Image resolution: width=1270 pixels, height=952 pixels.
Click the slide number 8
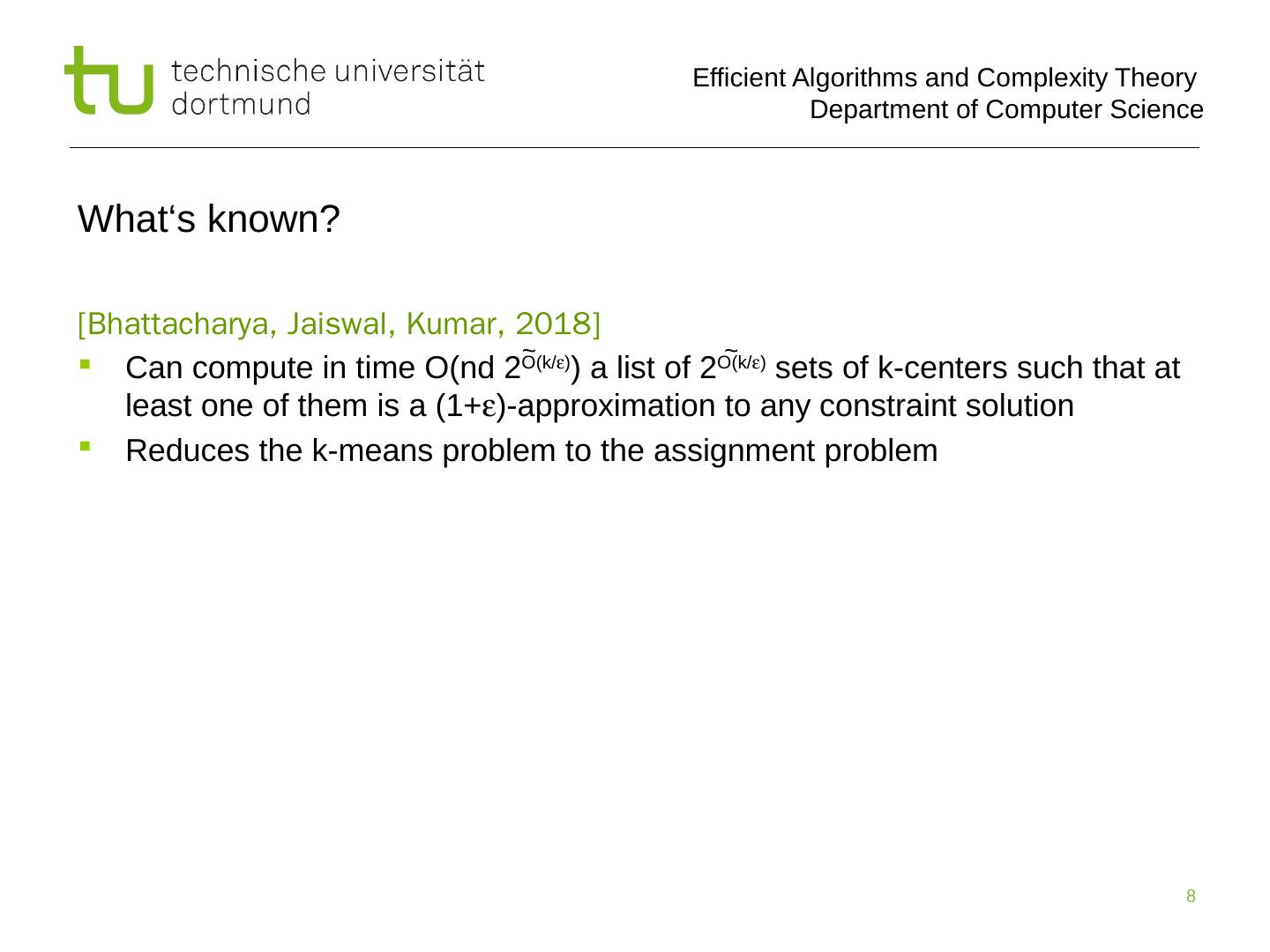click(1191, 896)
